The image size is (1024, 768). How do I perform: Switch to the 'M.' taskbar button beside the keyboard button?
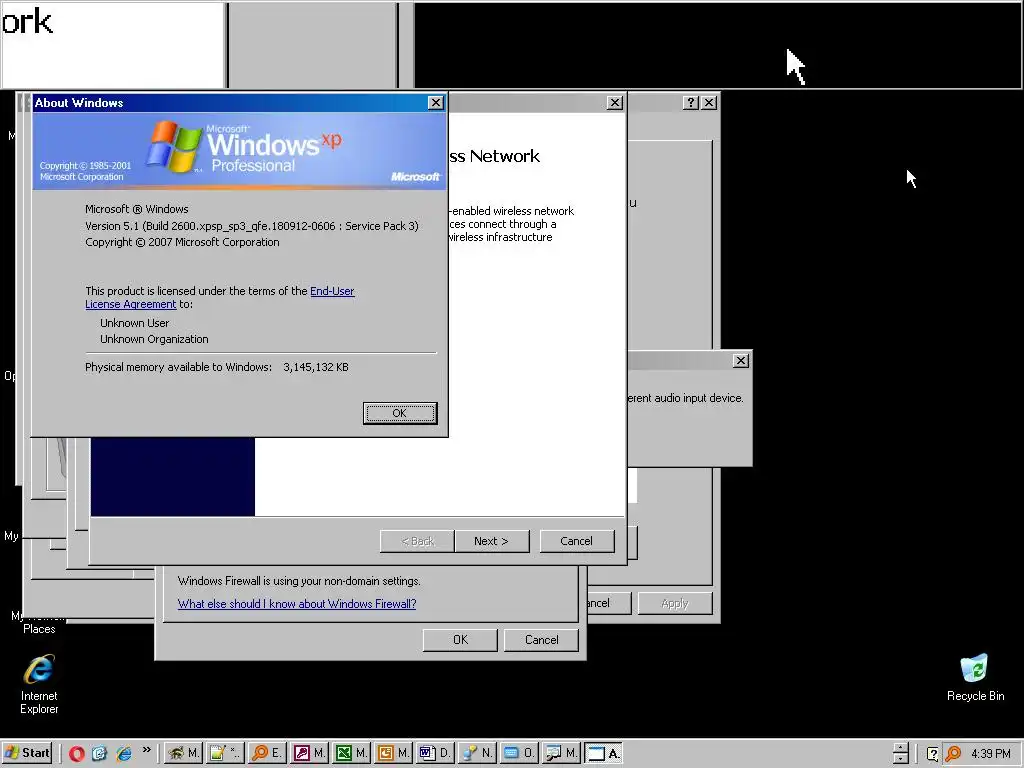(560, 753)
